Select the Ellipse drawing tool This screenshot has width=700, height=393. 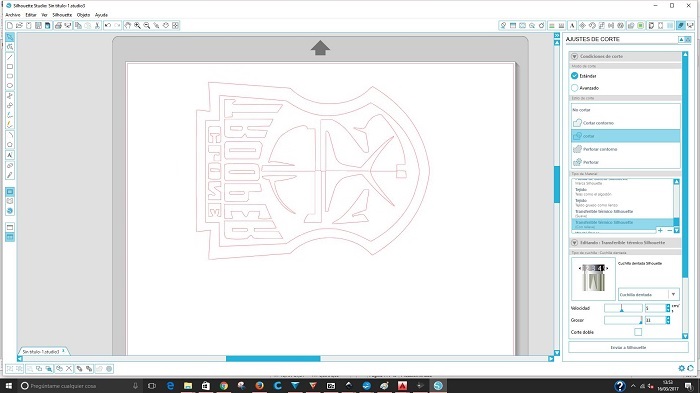10,86
